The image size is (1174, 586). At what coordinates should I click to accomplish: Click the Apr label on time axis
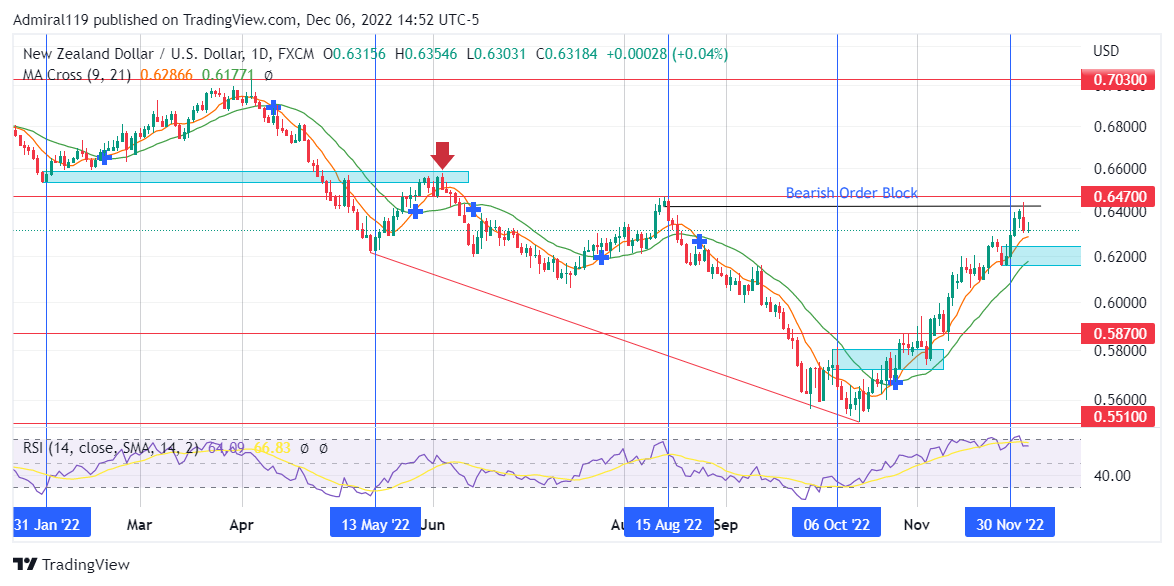[242, 525]
